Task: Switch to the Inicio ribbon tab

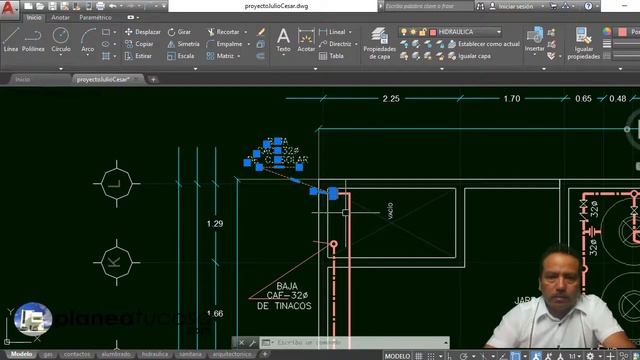Action: pos(33,18)
